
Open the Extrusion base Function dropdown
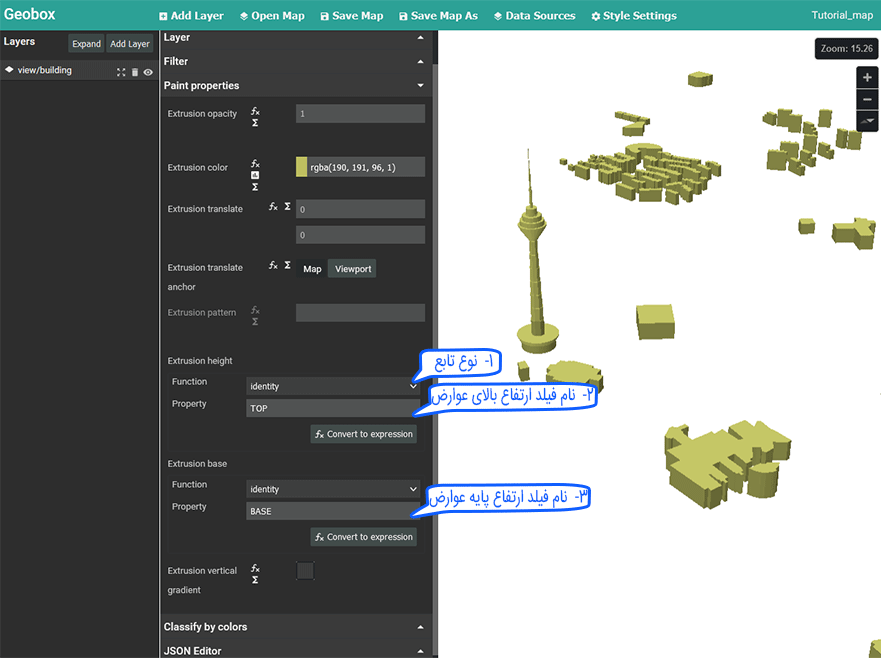click(333, 489)
